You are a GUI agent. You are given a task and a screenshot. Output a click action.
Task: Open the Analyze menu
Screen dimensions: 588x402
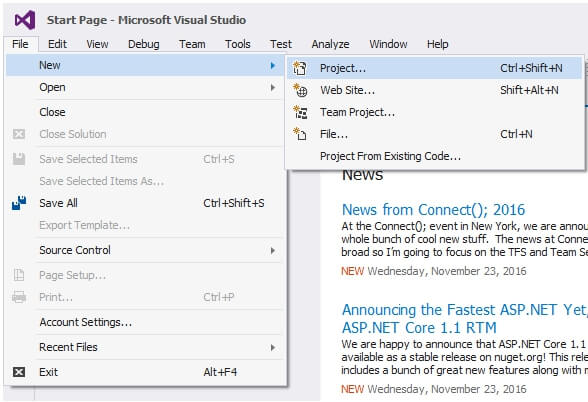pyautogui.click(x=330, y=44)
